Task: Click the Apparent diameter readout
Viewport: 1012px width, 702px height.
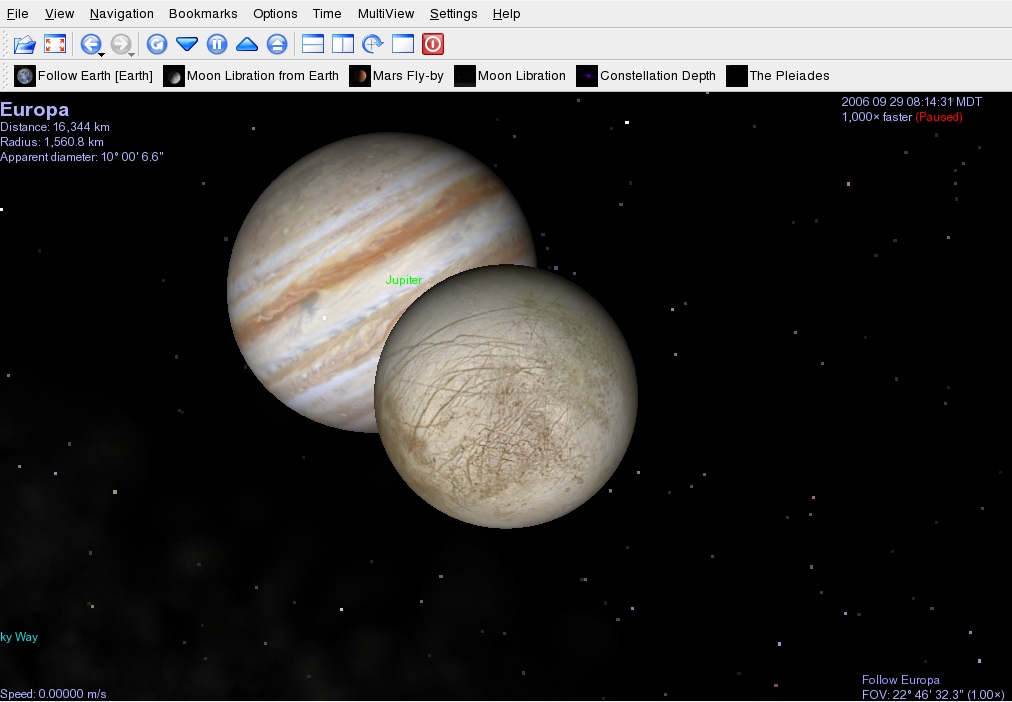Action: [82, 157]
